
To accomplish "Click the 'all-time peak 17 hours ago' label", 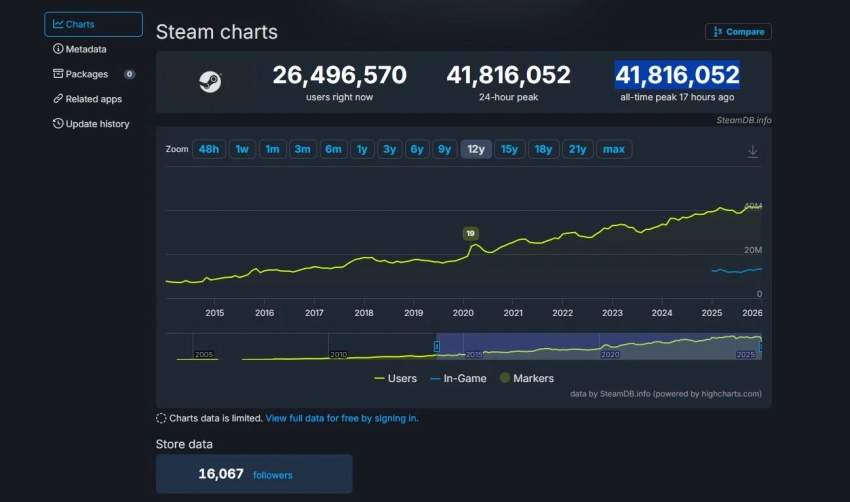I will pos(677,97).
